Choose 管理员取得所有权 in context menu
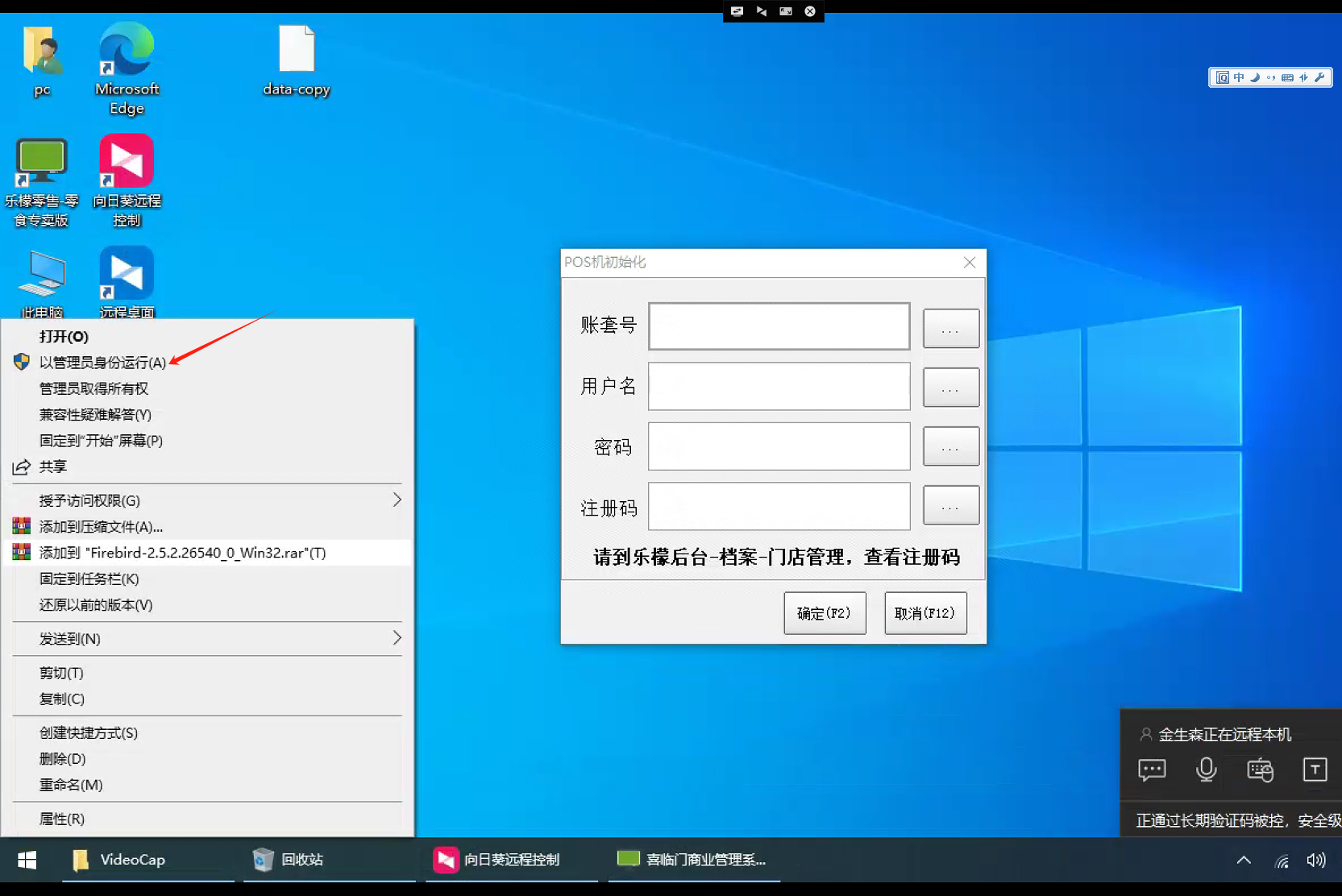The image size is (1342, 896). [x=207, y=388]
